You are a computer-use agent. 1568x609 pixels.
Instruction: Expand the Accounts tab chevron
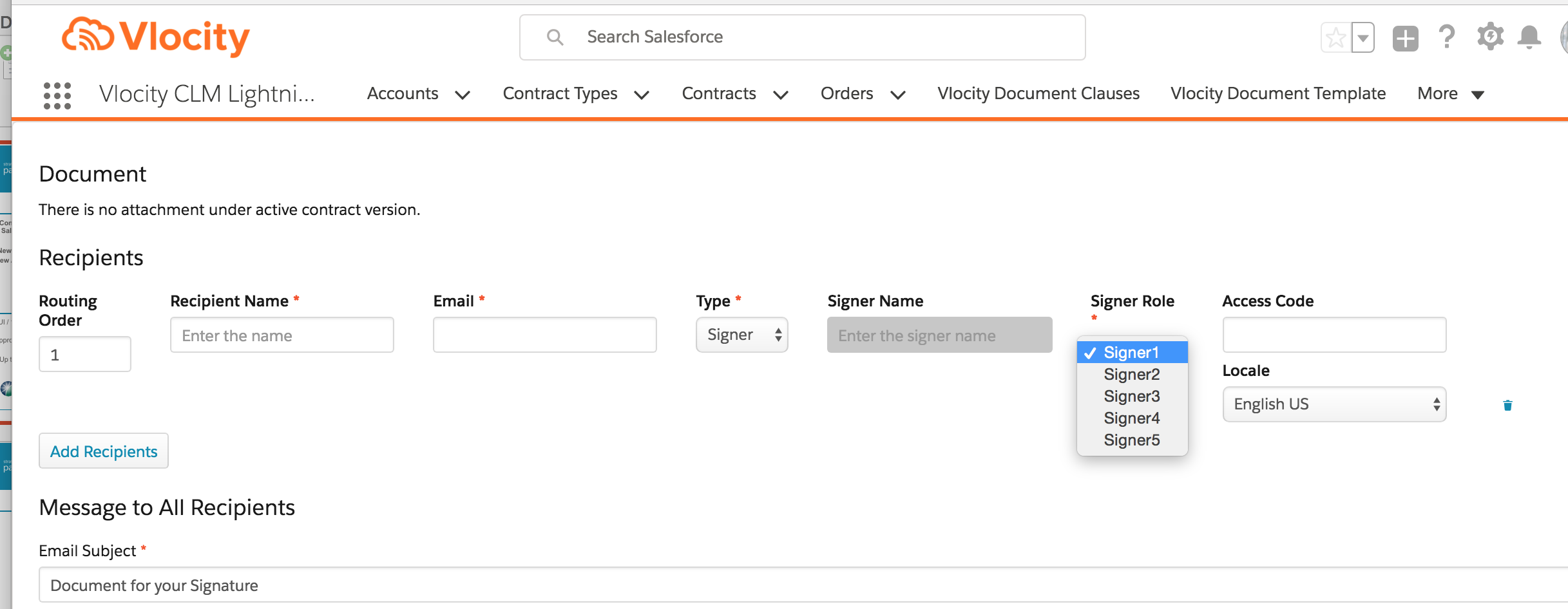[x=463, y=95]
